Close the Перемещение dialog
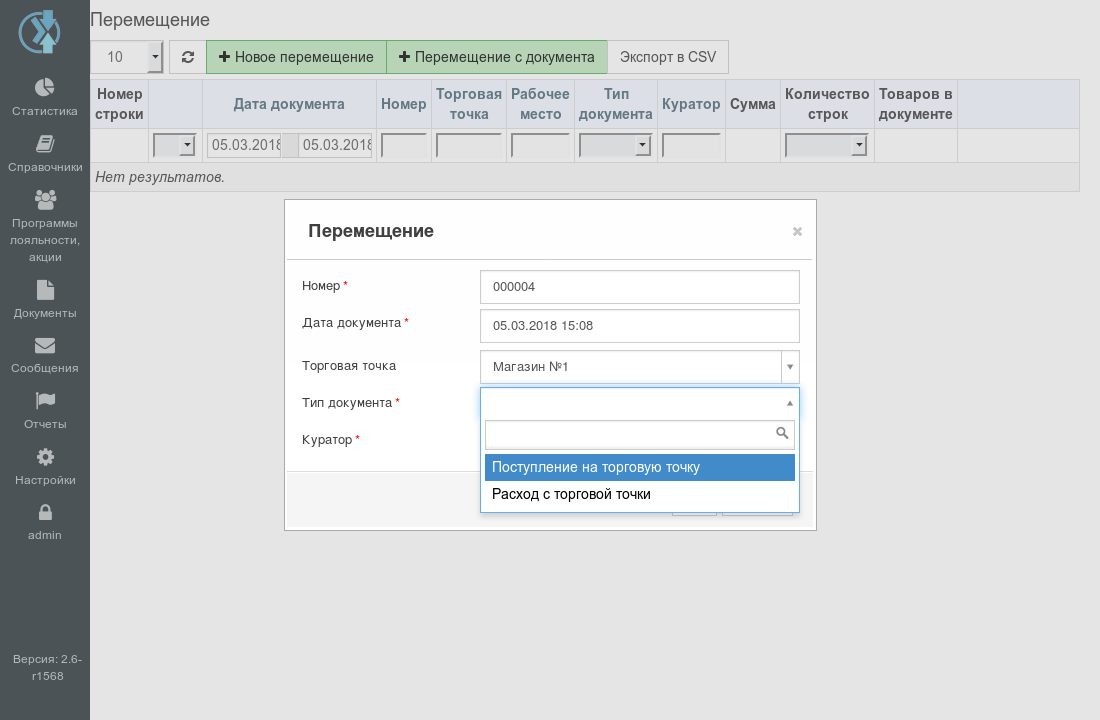The image size is (1100, 720). (797, 232)
